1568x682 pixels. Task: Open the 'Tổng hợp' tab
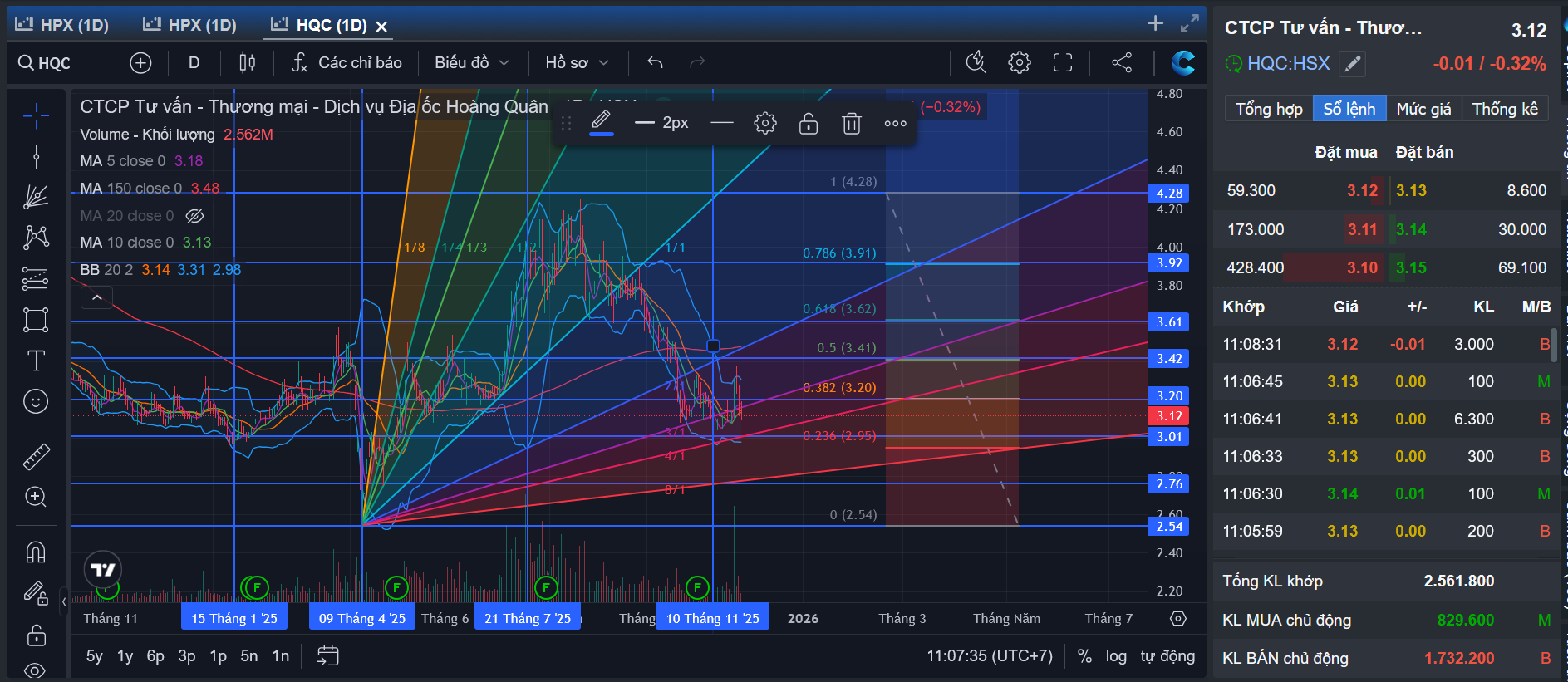tap(1269, 109)
